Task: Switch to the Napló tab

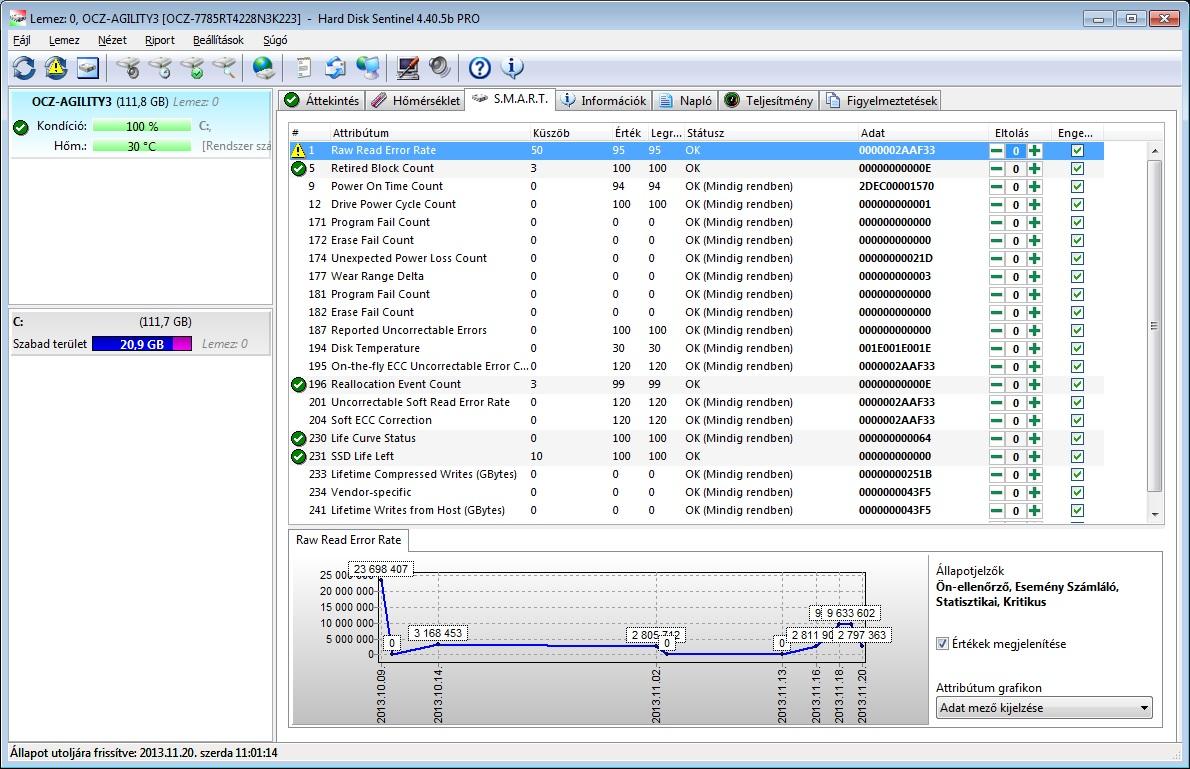Action: point(685,100)
